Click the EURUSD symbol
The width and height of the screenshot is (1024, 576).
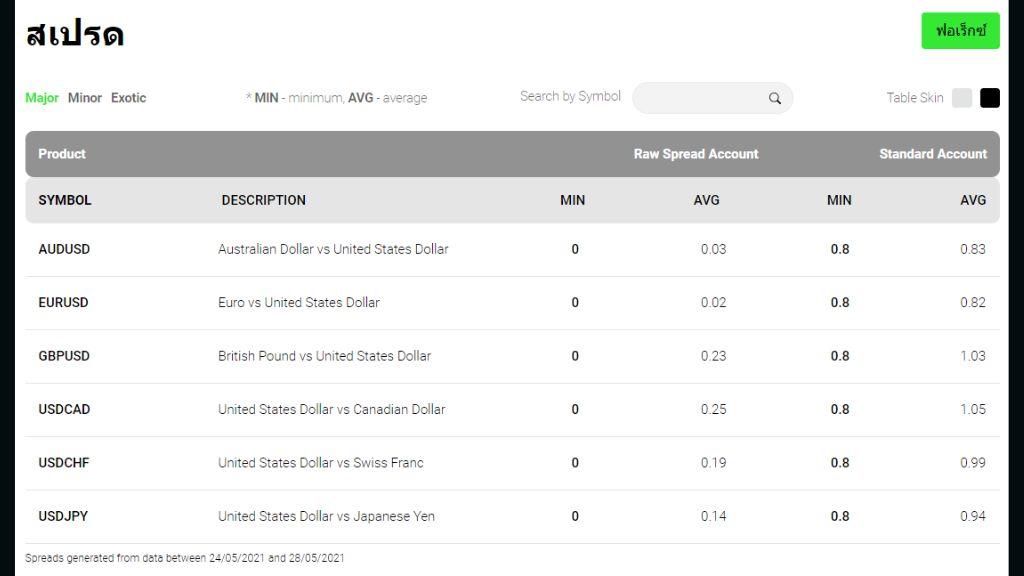click(x=63, y=302)
